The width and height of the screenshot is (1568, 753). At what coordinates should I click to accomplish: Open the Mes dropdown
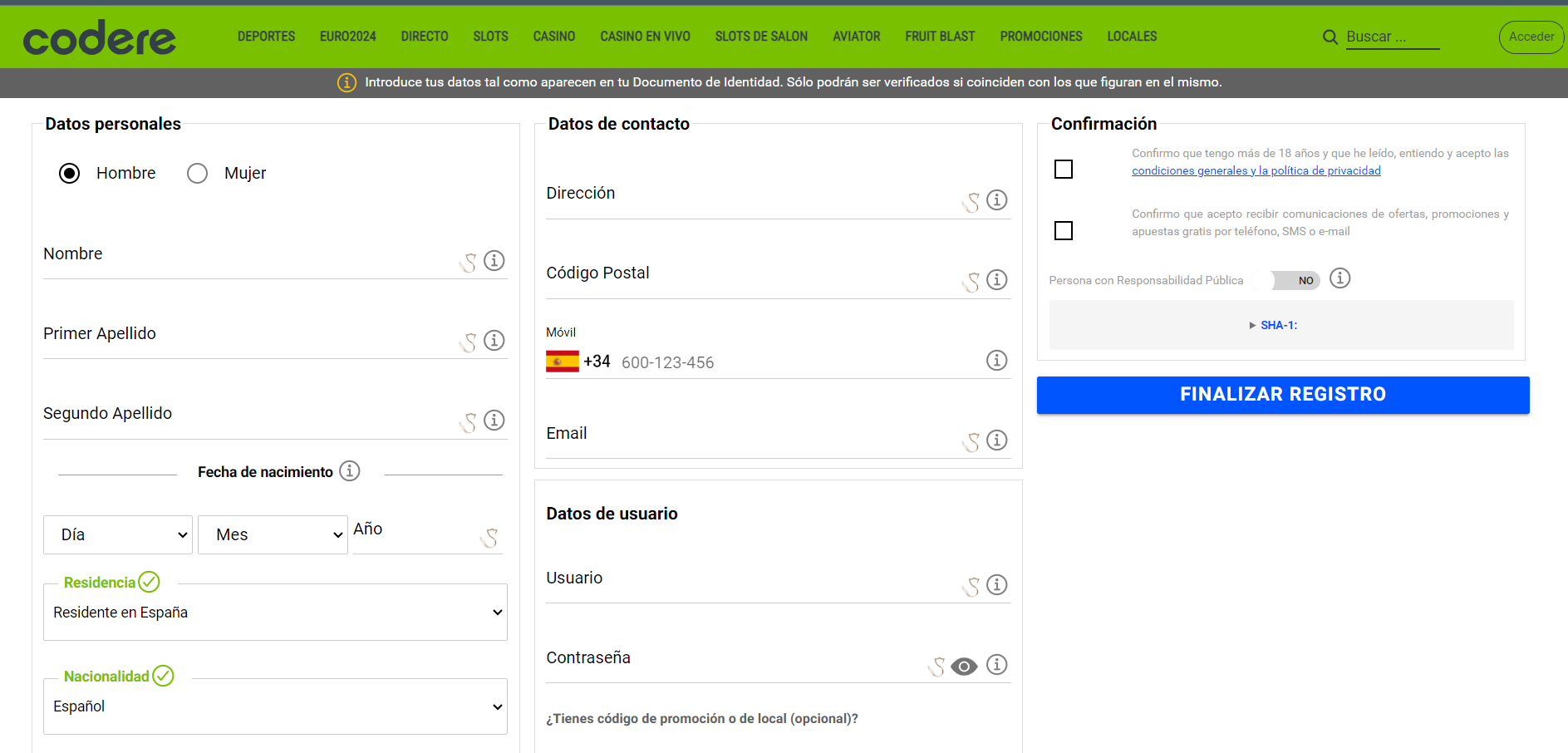[x=273, y=534]
